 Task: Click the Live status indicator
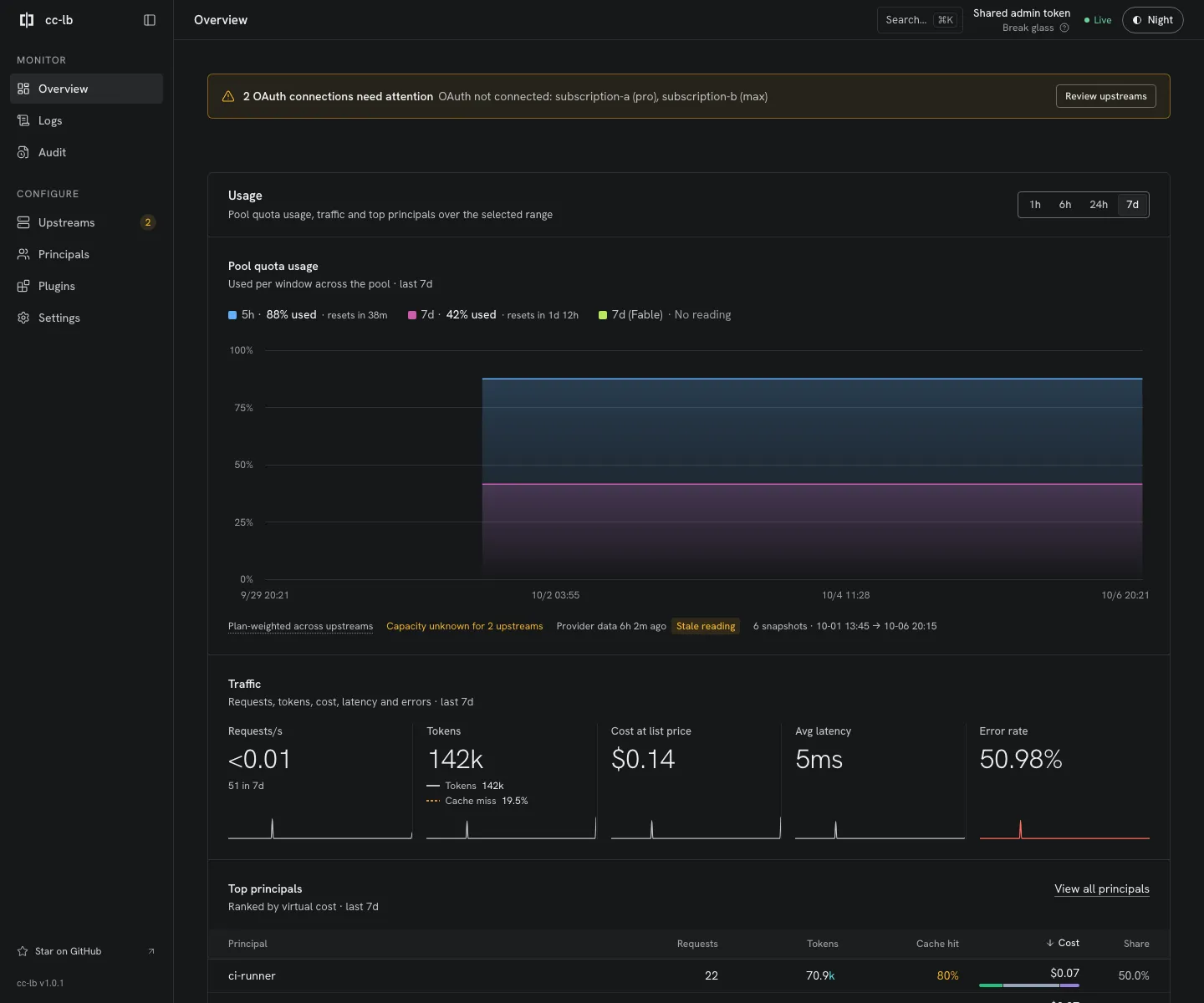coord(1098,20)
